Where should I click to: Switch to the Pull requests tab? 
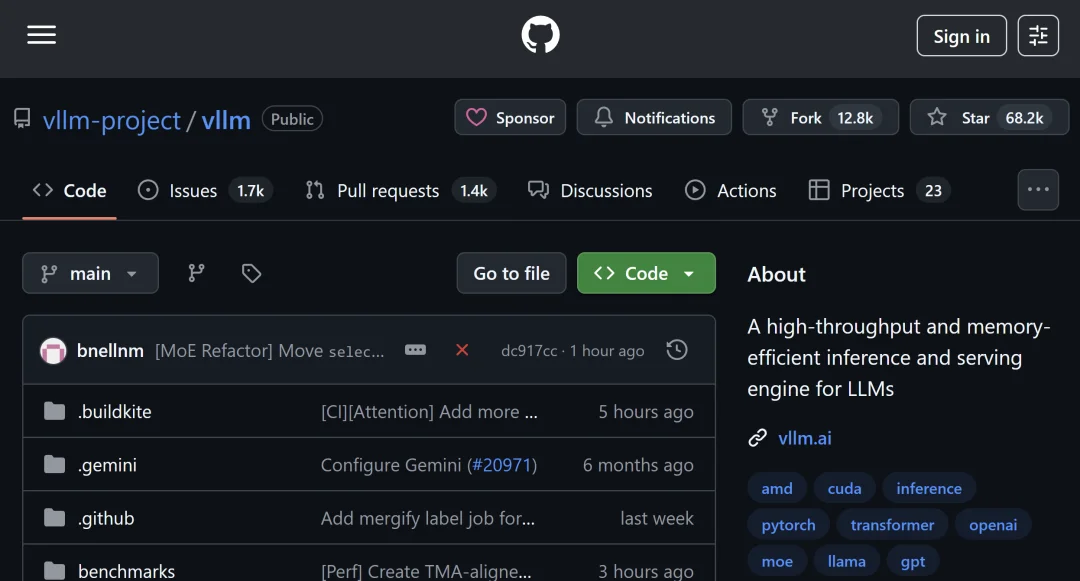click(388, 190)
